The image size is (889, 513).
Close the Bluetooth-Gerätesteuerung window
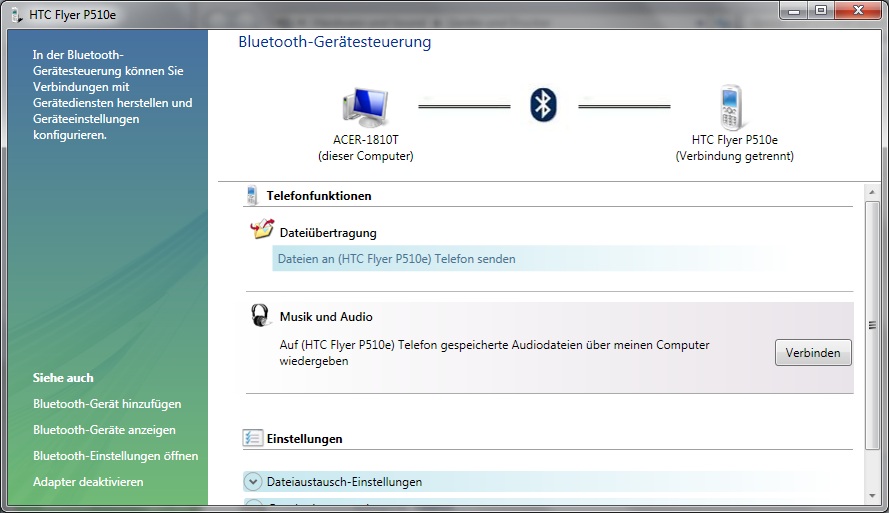(858, 10)
